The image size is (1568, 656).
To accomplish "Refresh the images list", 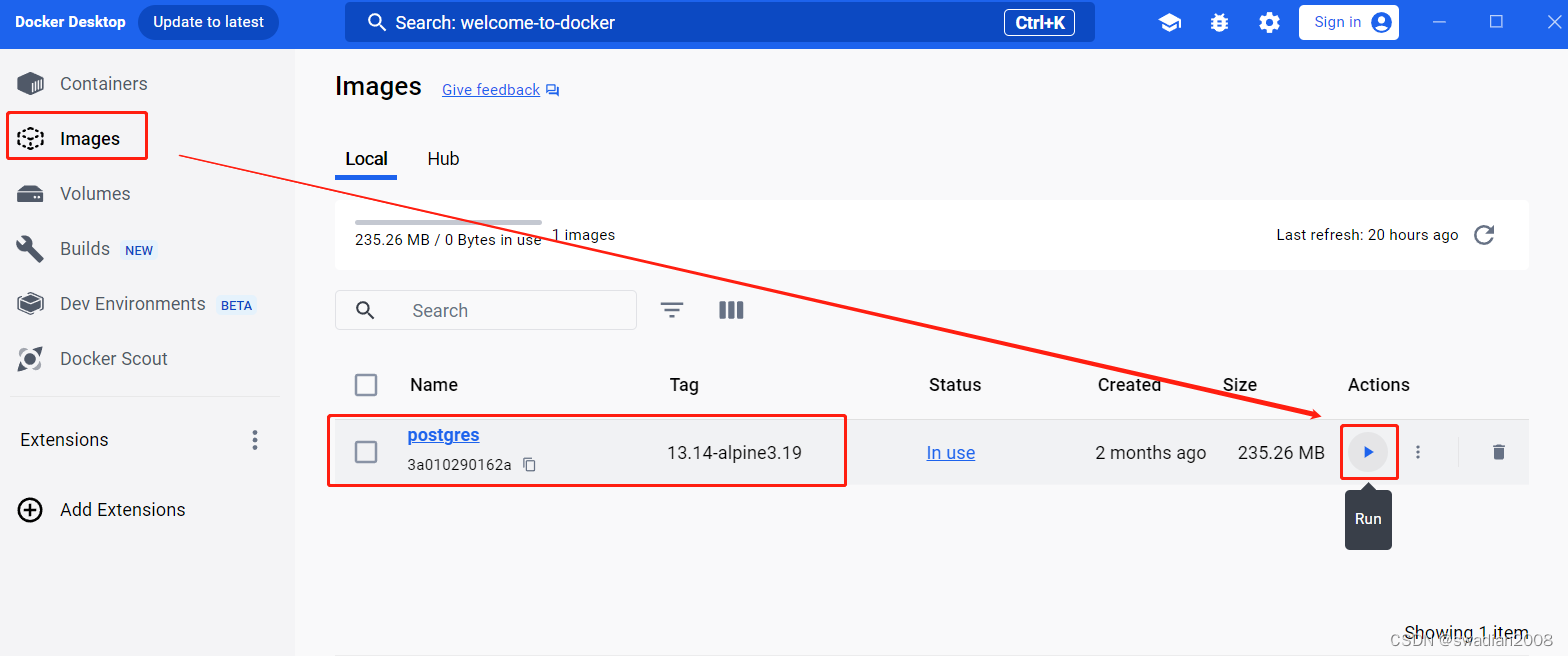I will [1484, 235].
